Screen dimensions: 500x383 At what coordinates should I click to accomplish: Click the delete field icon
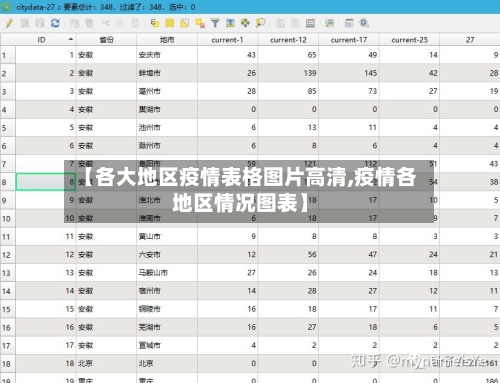(x=295, y=23)
